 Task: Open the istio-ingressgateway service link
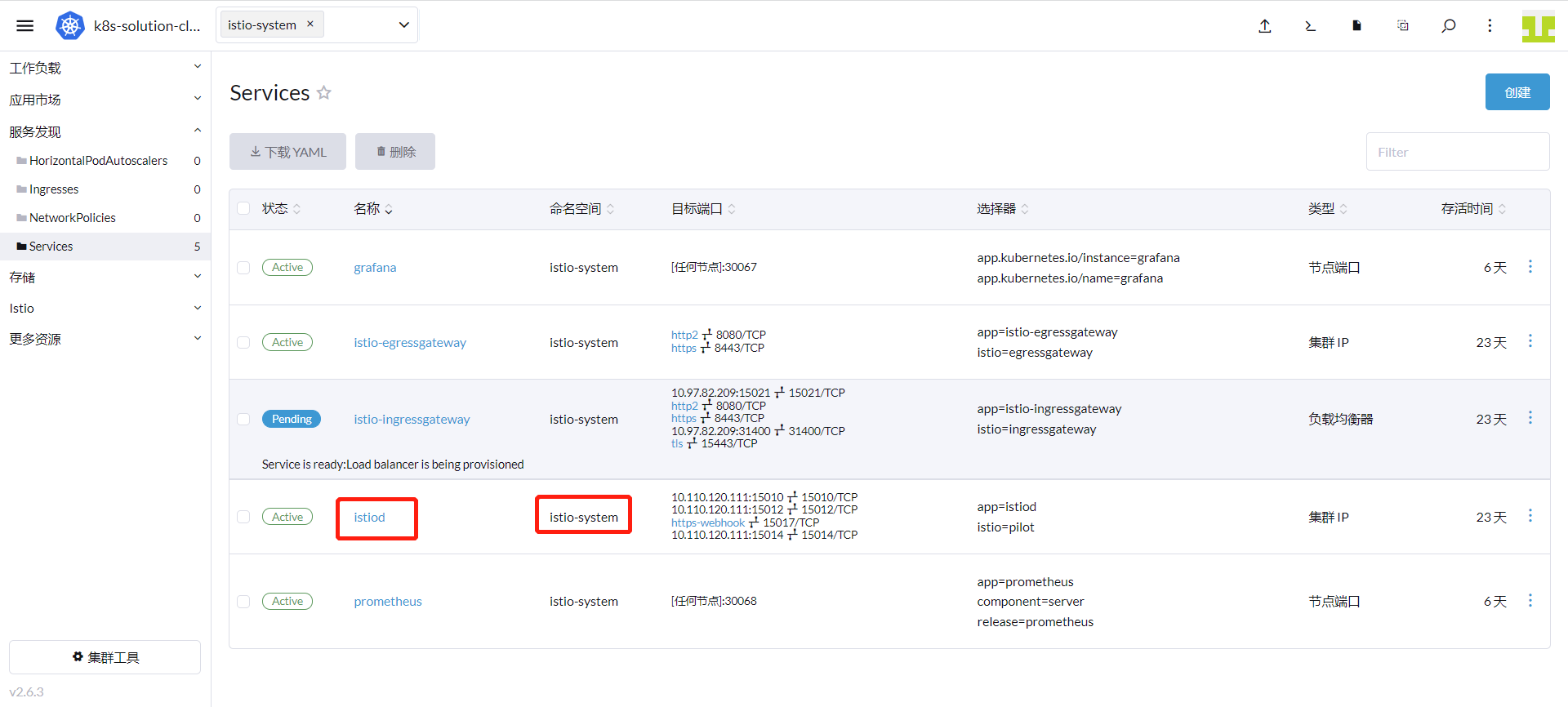tap(412, 420)
